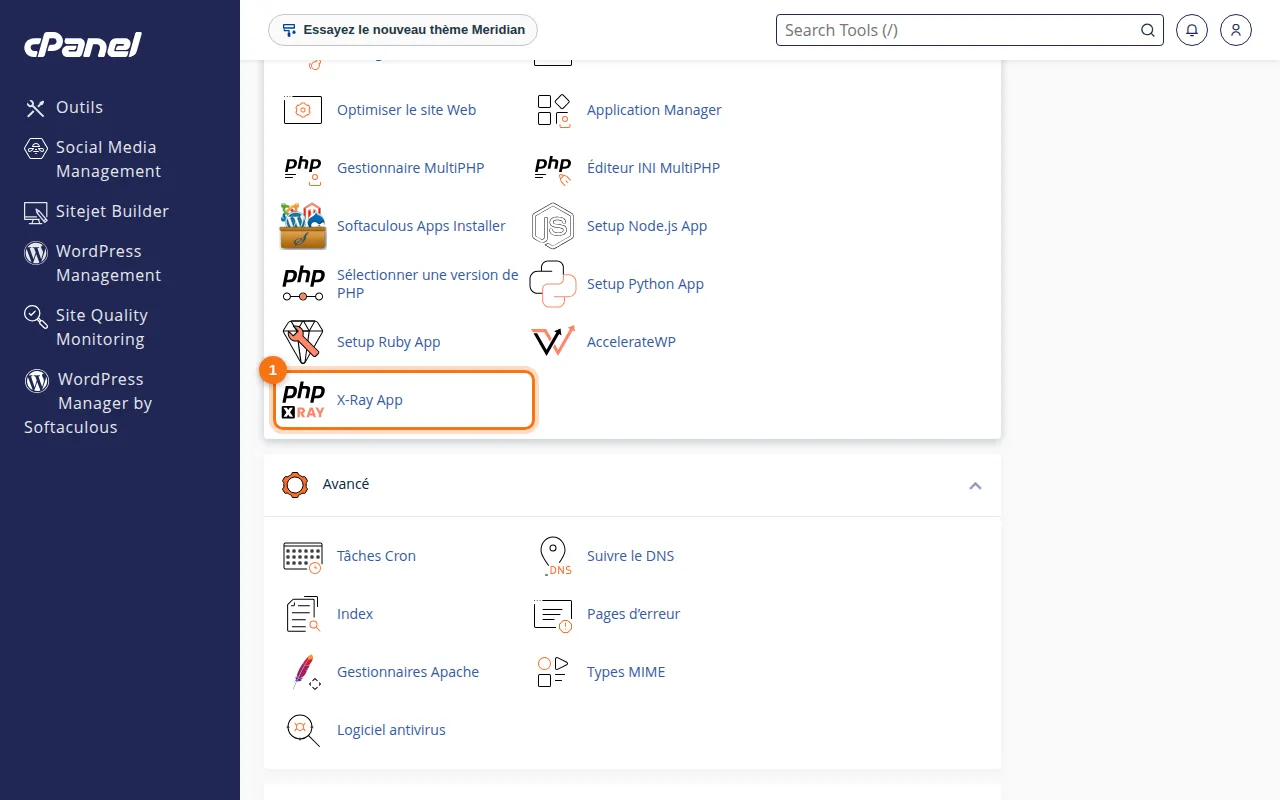
Task: Click the Éditeur INI MultiPHP icon
Action: pyautogui.click(x=553, y=168)
